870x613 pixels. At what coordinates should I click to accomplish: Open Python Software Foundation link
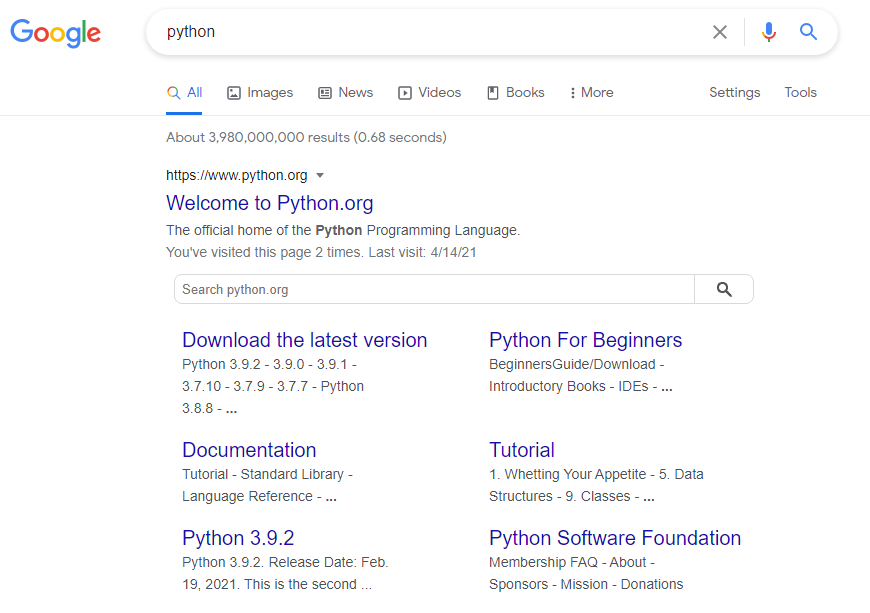click(615, 538)
